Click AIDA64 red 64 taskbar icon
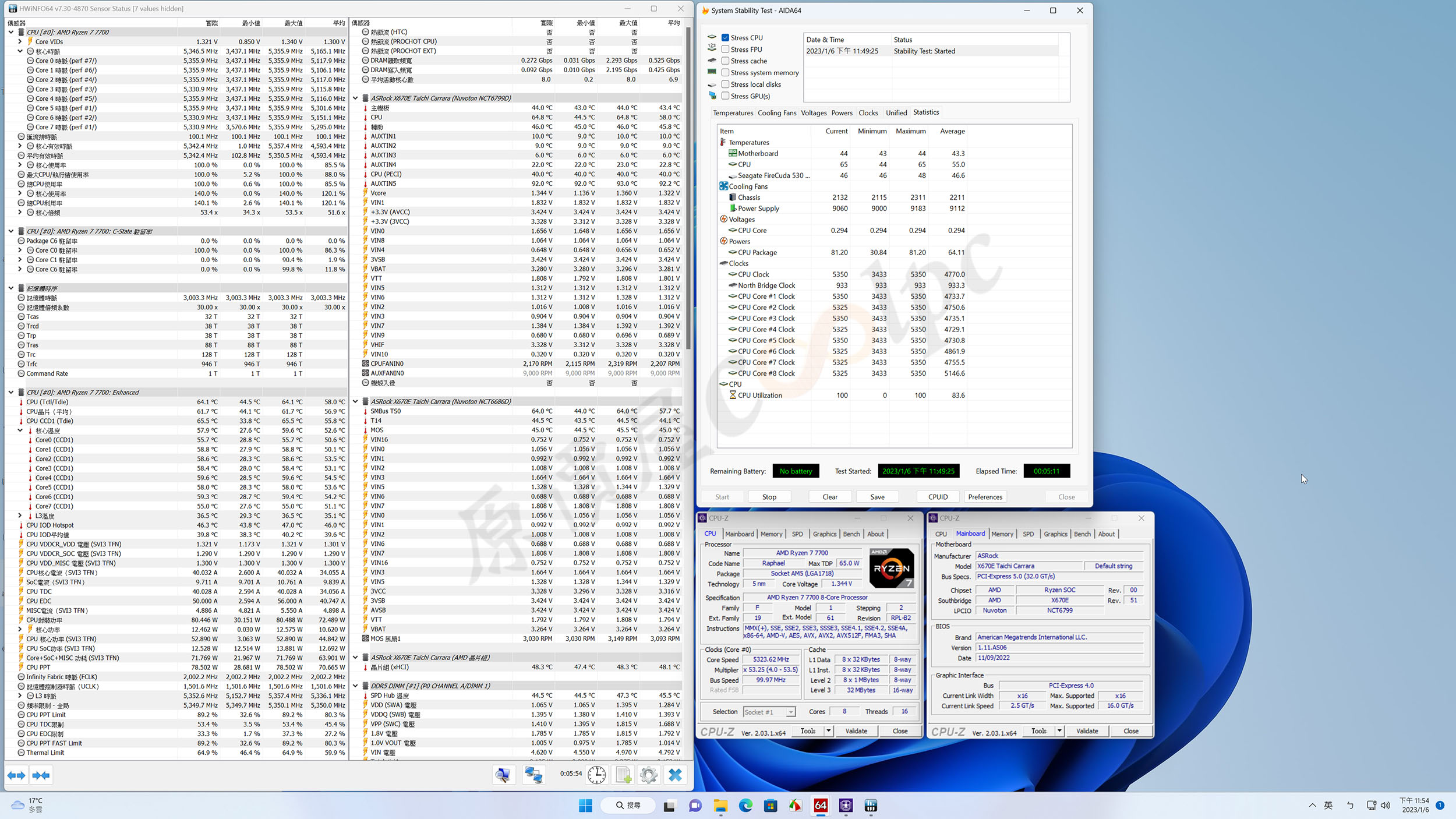Image resolution: width=1456 pixels, height=819 pixels. click(821, 806)
